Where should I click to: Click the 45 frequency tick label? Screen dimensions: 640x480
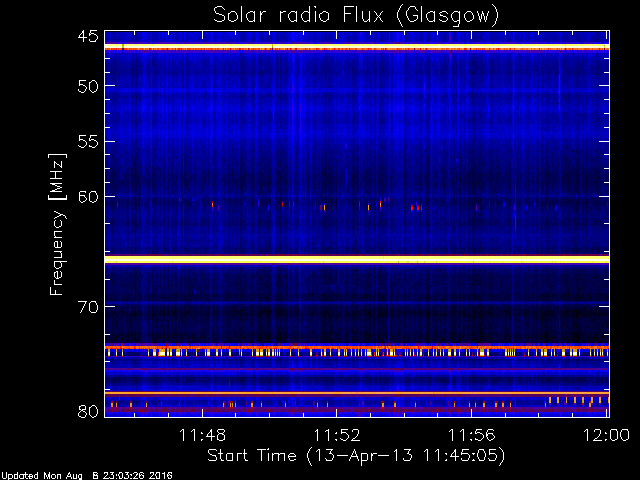pos(88,36)
